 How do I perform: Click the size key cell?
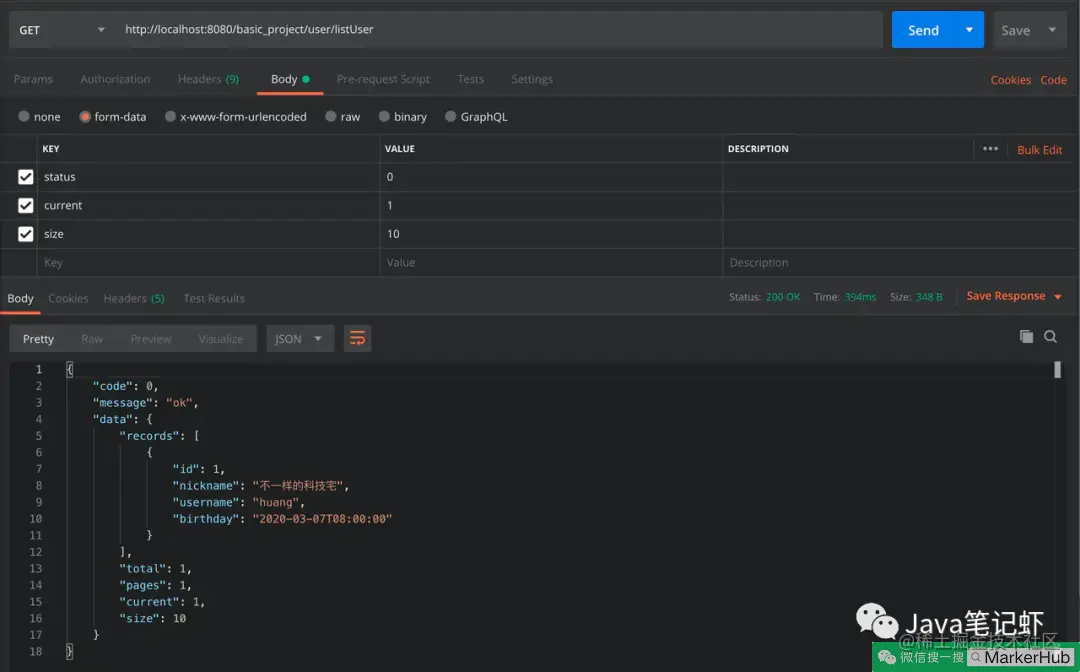coord(208,234)
